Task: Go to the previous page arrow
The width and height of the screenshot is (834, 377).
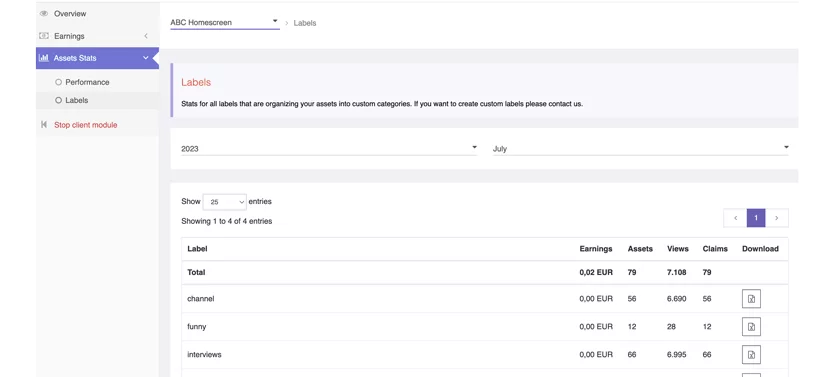Action: pyautogui.click(x=735, y=218)
